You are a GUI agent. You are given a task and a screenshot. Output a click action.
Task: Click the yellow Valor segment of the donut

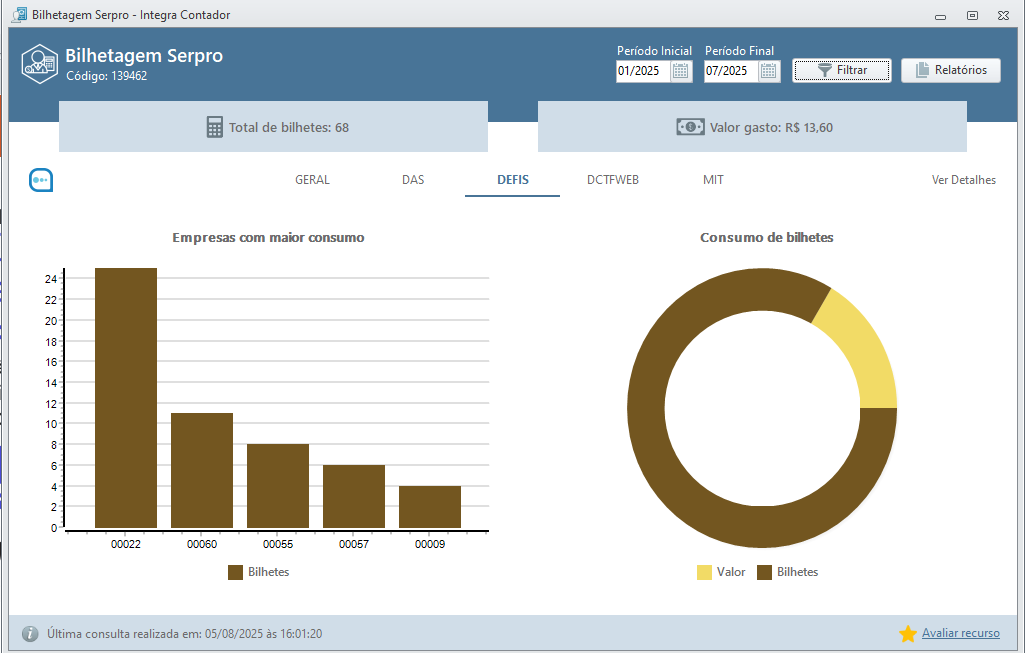[860, 352]
